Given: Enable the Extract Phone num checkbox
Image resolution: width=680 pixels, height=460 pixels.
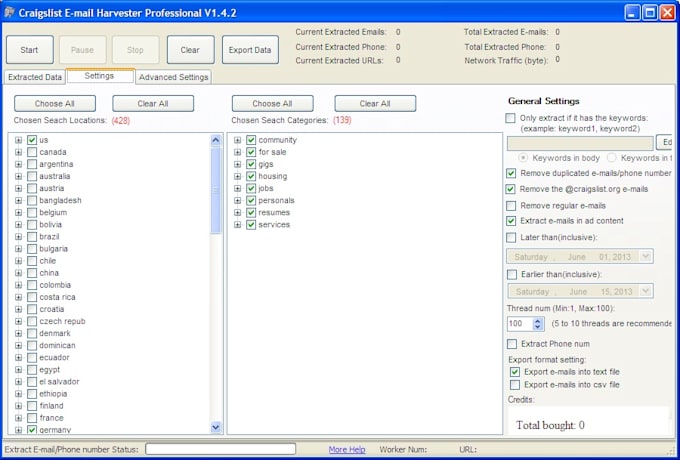Looking at the screenshot, I should point(512,344).
